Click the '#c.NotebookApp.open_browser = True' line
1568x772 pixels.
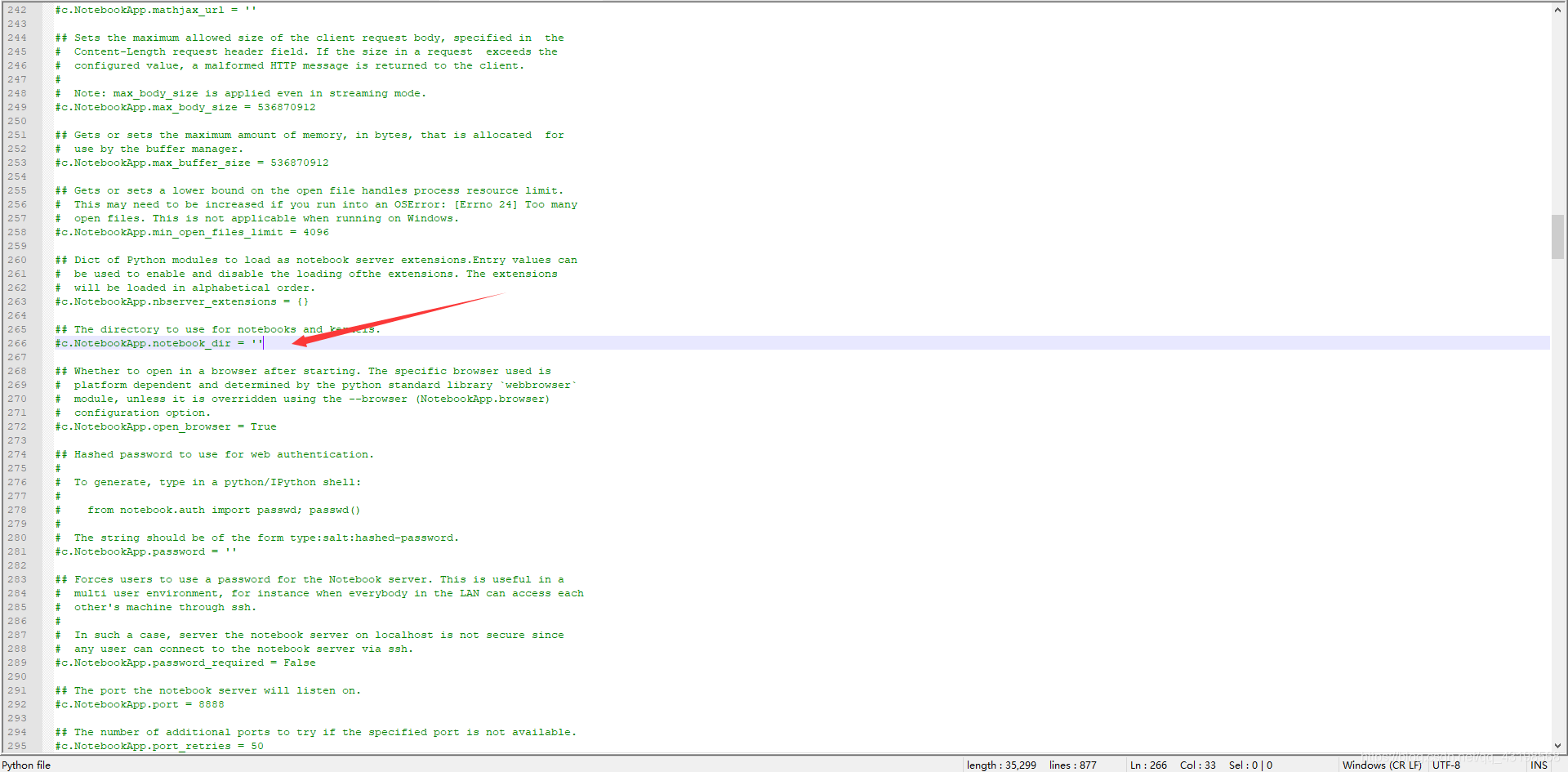[166, 426]
